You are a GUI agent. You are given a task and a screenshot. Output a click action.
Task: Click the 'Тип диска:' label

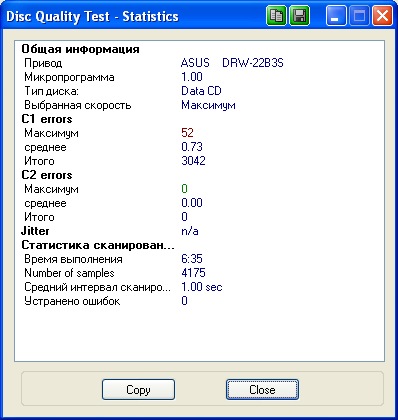[x=51, y=91]
